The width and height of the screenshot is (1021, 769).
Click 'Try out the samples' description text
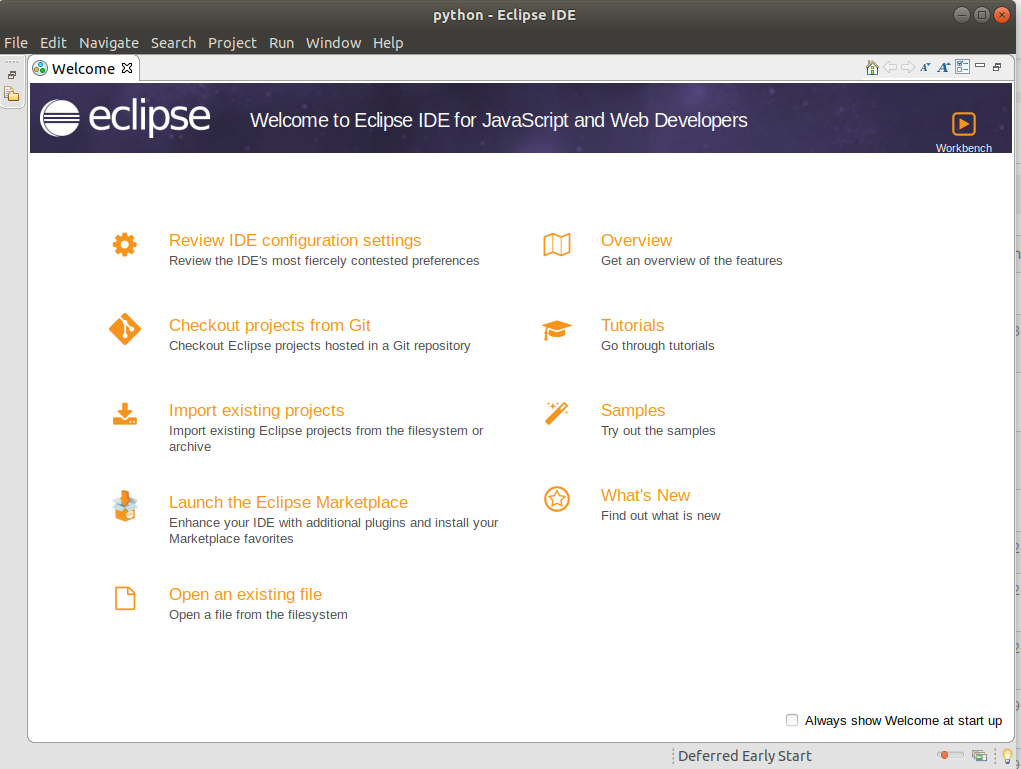[x=658, y=430]
